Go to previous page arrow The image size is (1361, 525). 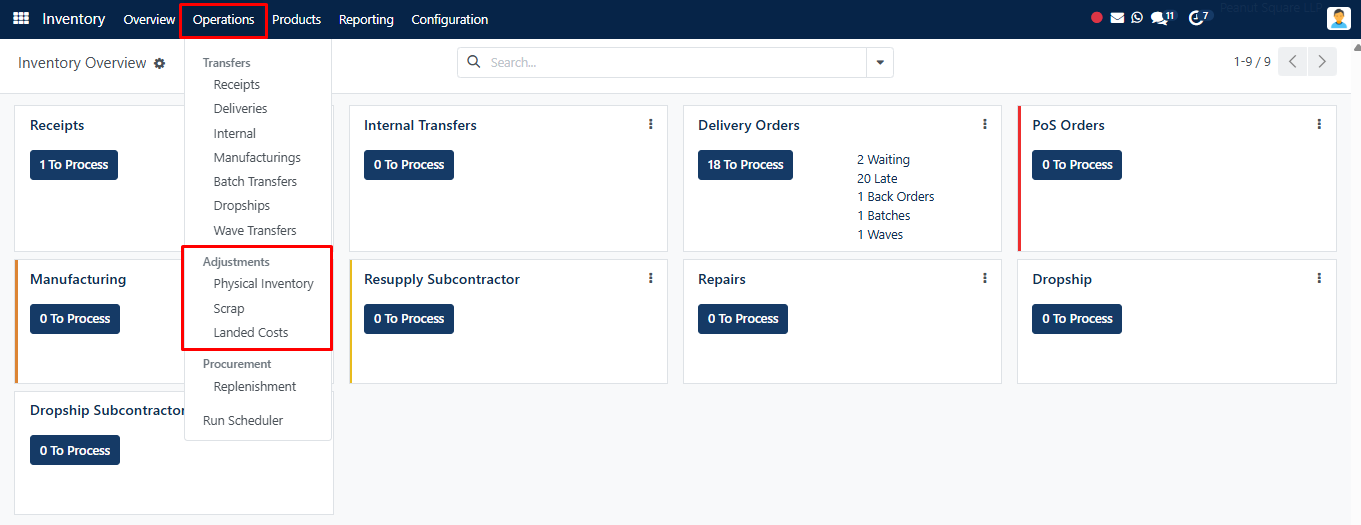tap(1293, 62)
